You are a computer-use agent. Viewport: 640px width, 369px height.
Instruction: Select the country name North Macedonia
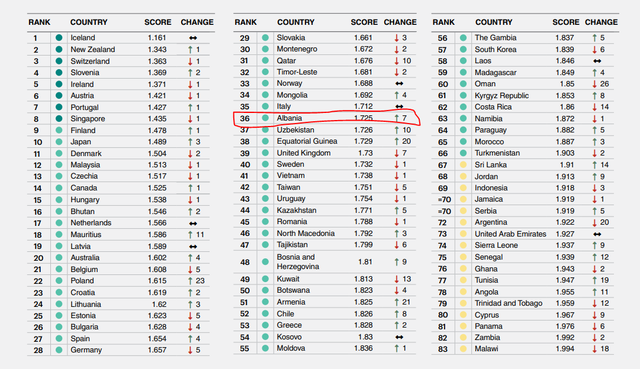(306, 233)
